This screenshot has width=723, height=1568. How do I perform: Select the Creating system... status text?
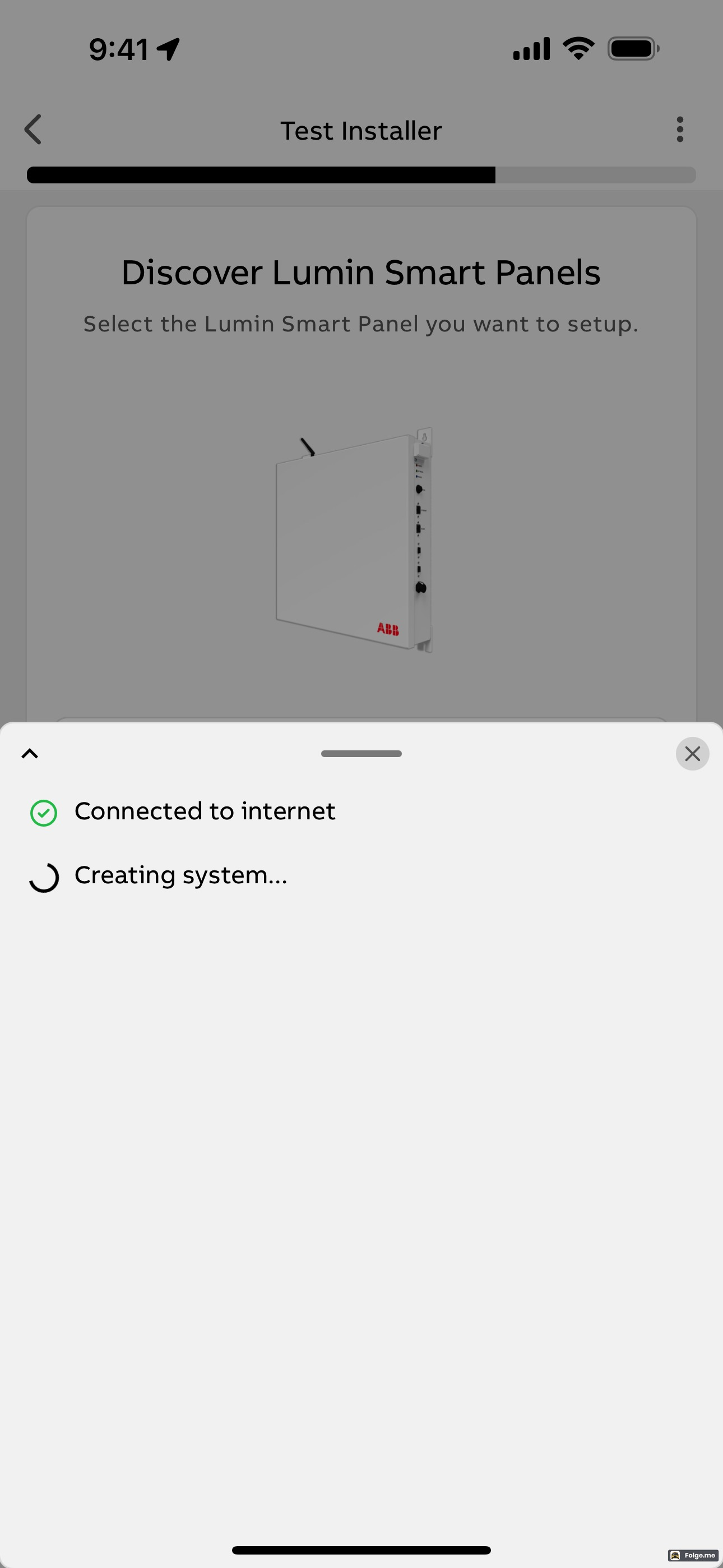pos(180,875)
